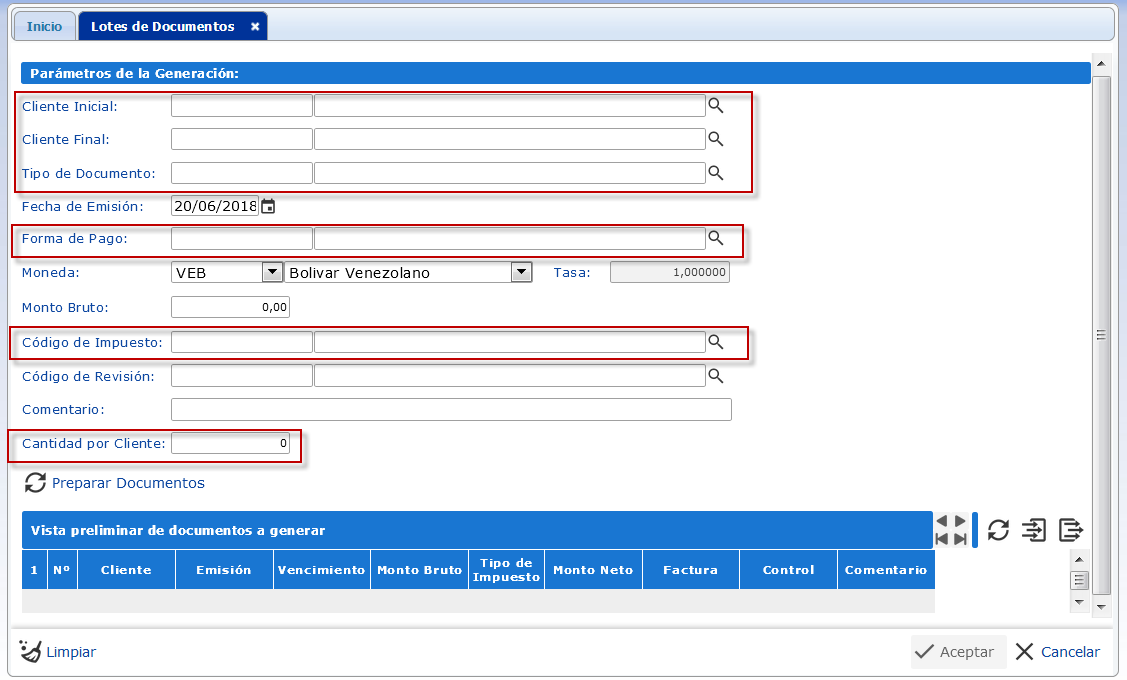Screen dimensions: 1127x680
Task: Open the Cliente Inicial search lookup
Action: [715, 106]
